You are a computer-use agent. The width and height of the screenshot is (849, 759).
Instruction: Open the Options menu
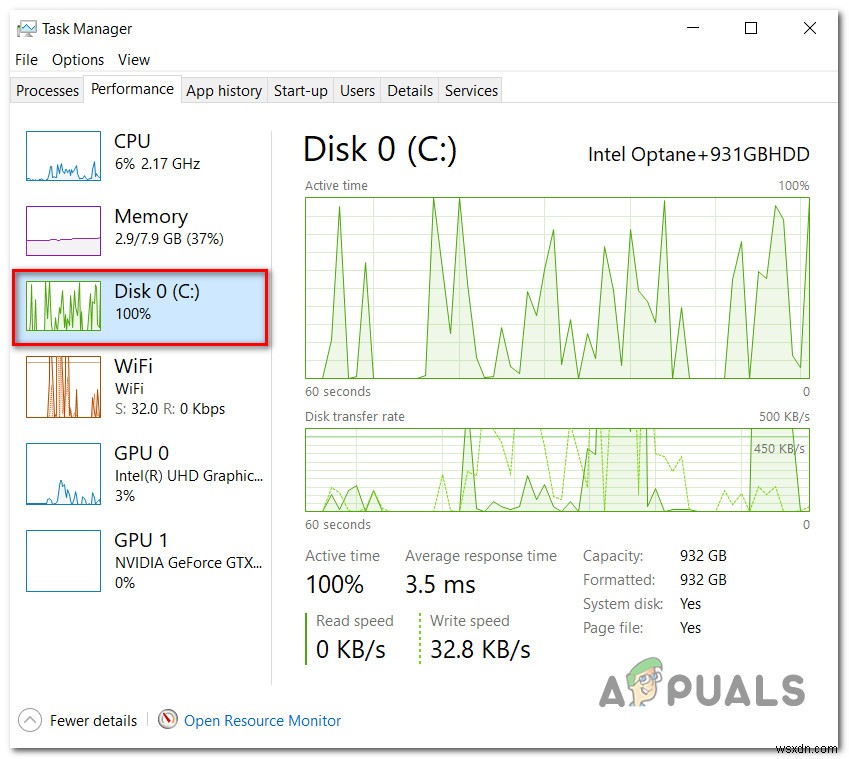pyautogui.click(x=77, y=60)
